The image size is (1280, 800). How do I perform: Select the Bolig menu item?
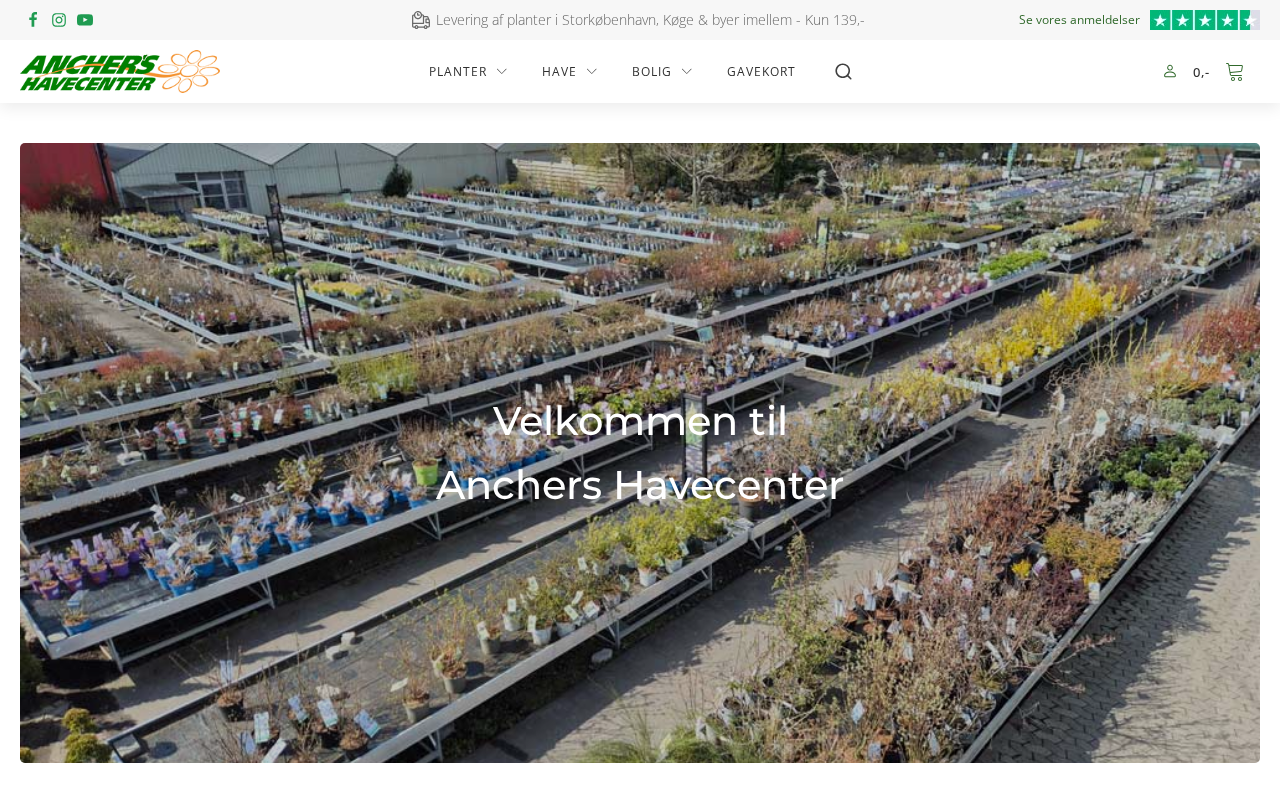click(652, 71)
